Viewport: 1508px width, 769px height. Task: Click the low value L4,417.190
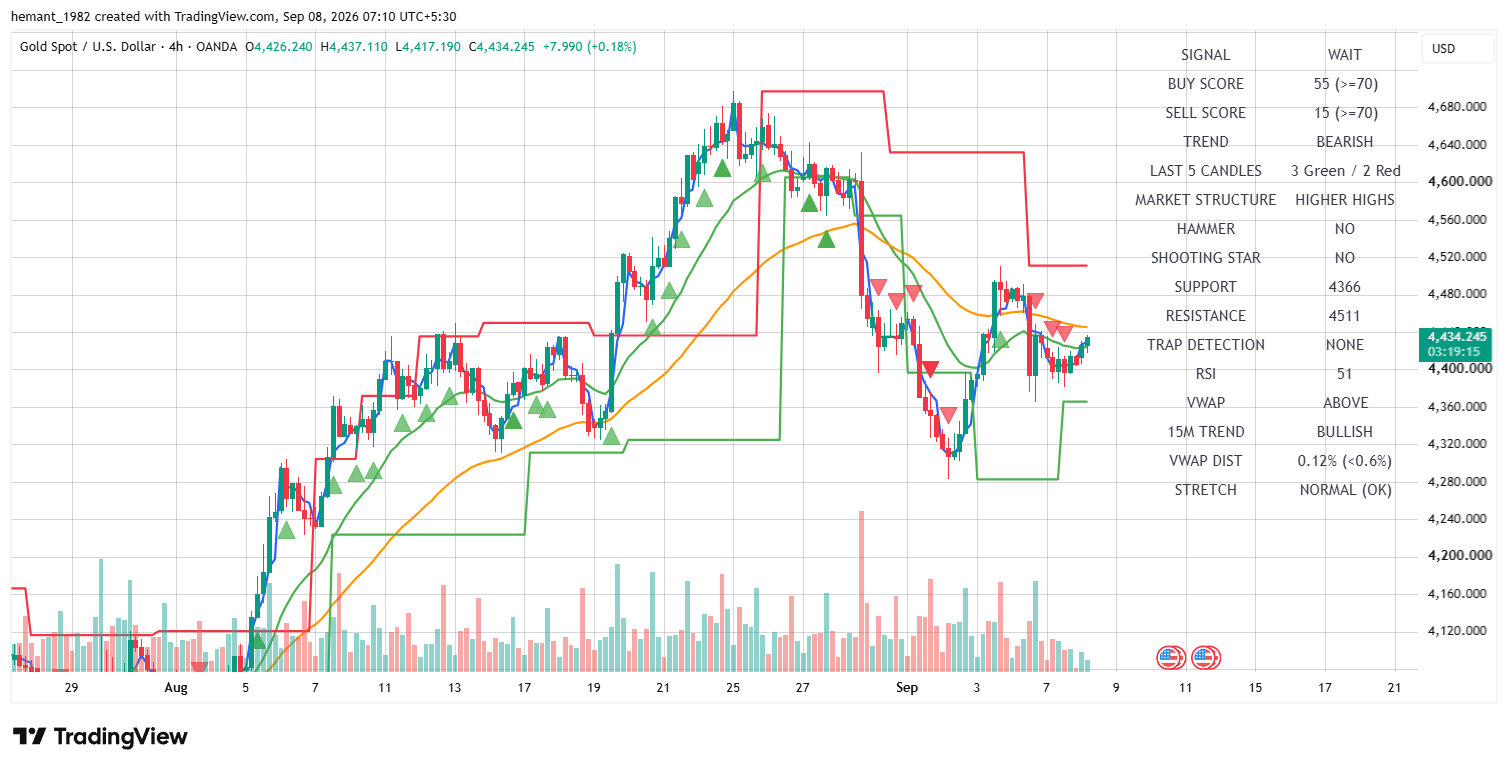pos(427,47)
